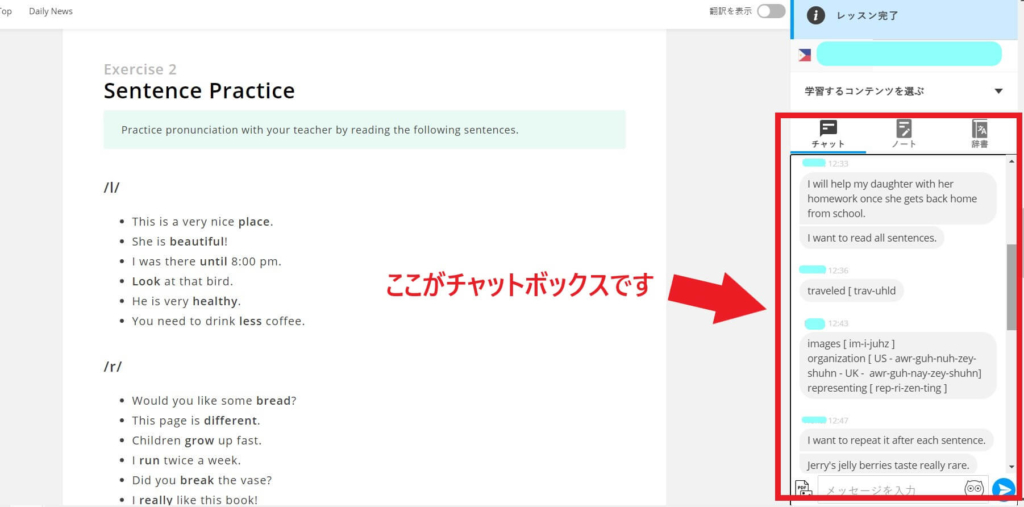Click the 12:43 timestamp in chat
The image size is (1024, 507).
pyautogui.click(x=838, y=323)
